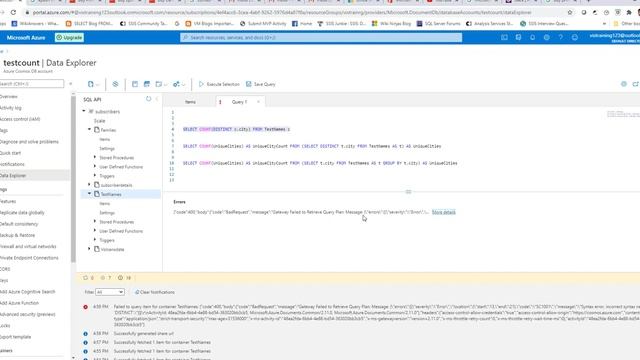The width and height of the screenshot is (640, 360).
Task: Click the info count icon in notification bar
Action: [120, 278]
